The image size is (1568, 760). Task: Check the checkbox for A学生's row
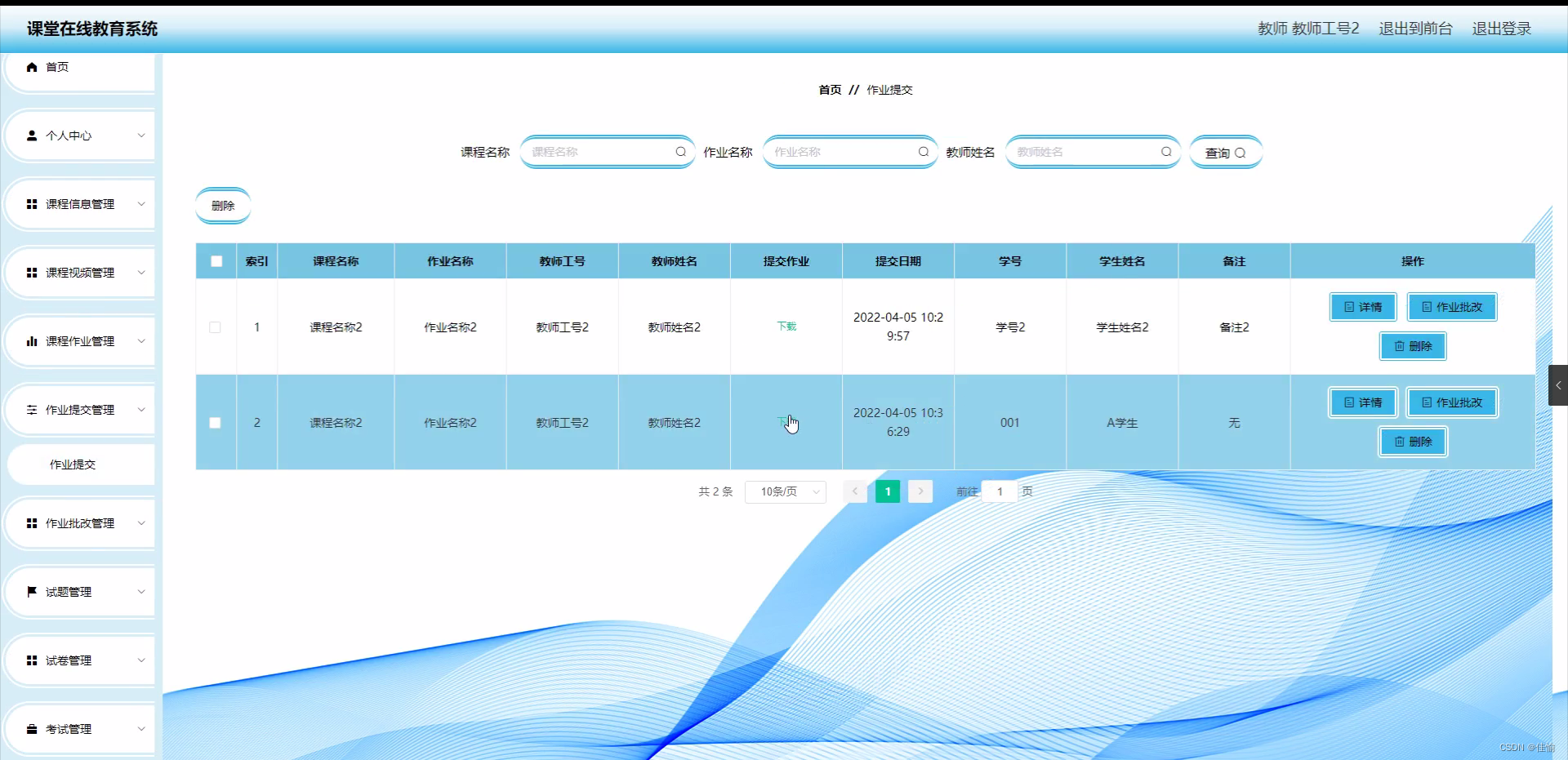coord(216,423)
